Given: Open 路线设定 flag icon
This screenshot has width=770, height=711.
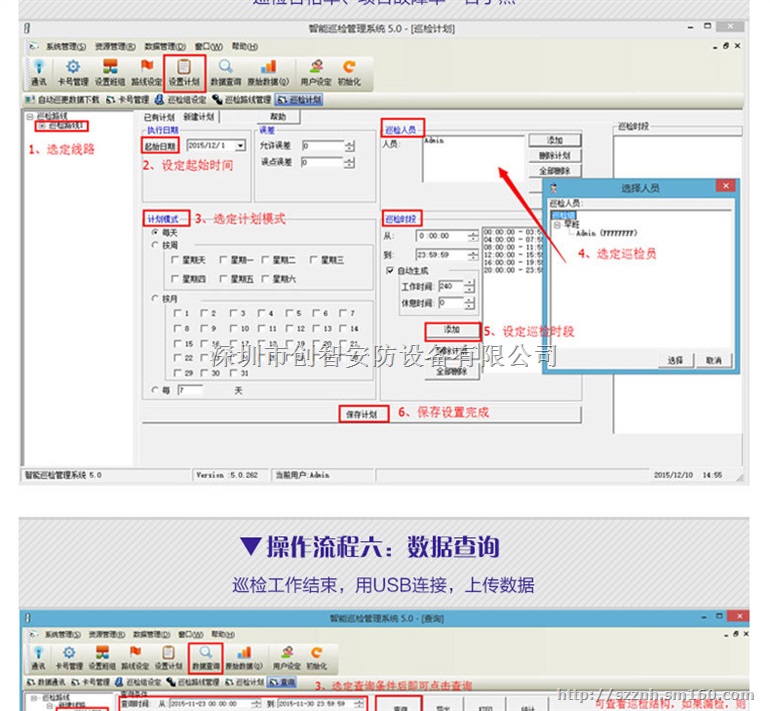Looking at the screenshot, I should [147, 71].
